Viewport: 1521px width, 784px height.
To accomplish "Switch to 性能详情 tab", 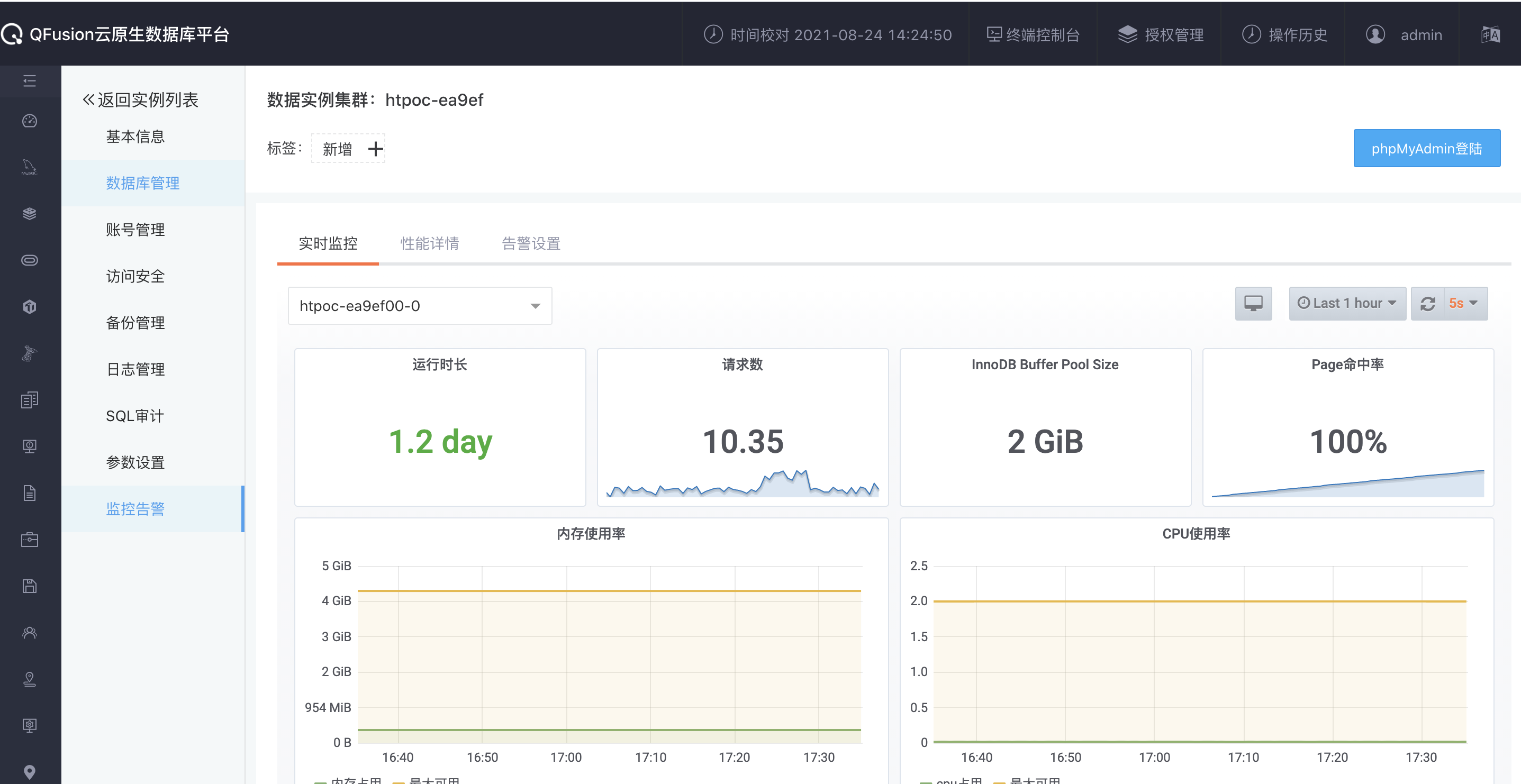I will coord(429,243).
